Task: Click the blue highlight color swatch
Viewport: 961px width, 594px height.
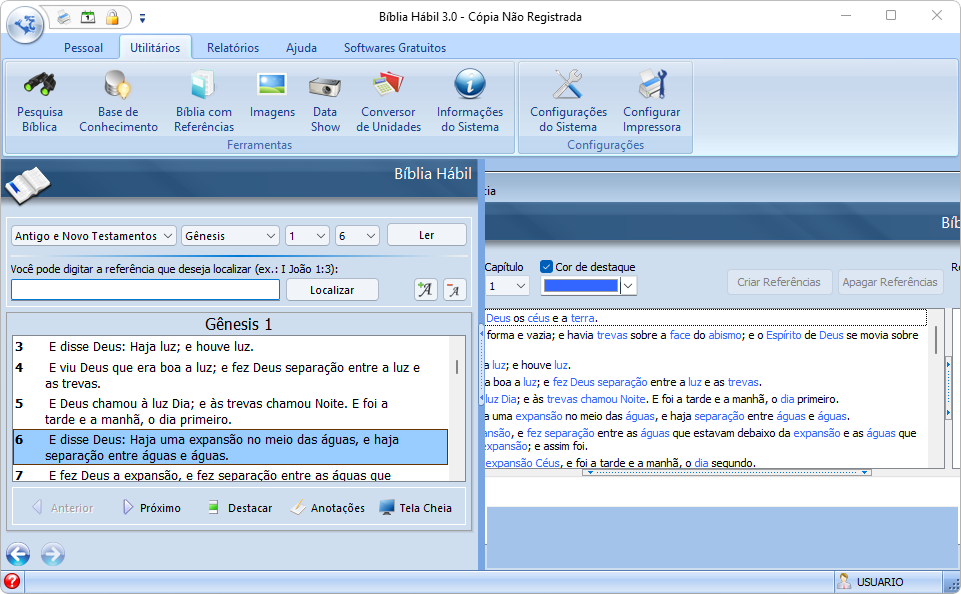Action: click(581, 286)
